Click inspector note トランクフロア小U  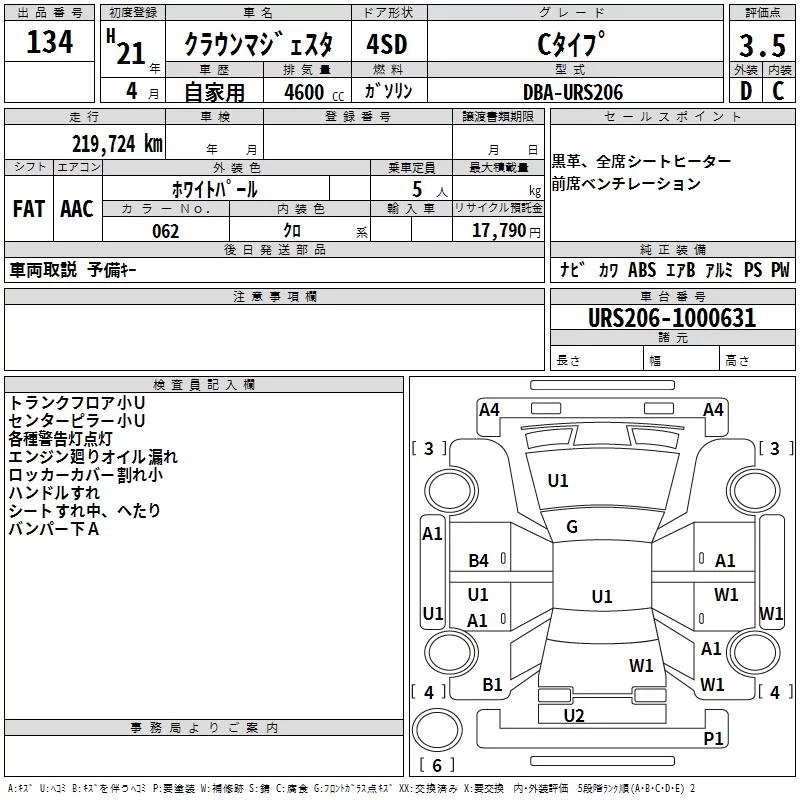click(77, 403)
